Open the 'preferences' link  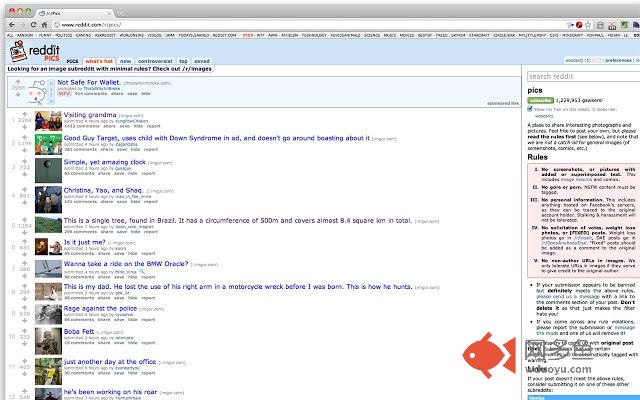pyautogui.click(x=618, y=60)
